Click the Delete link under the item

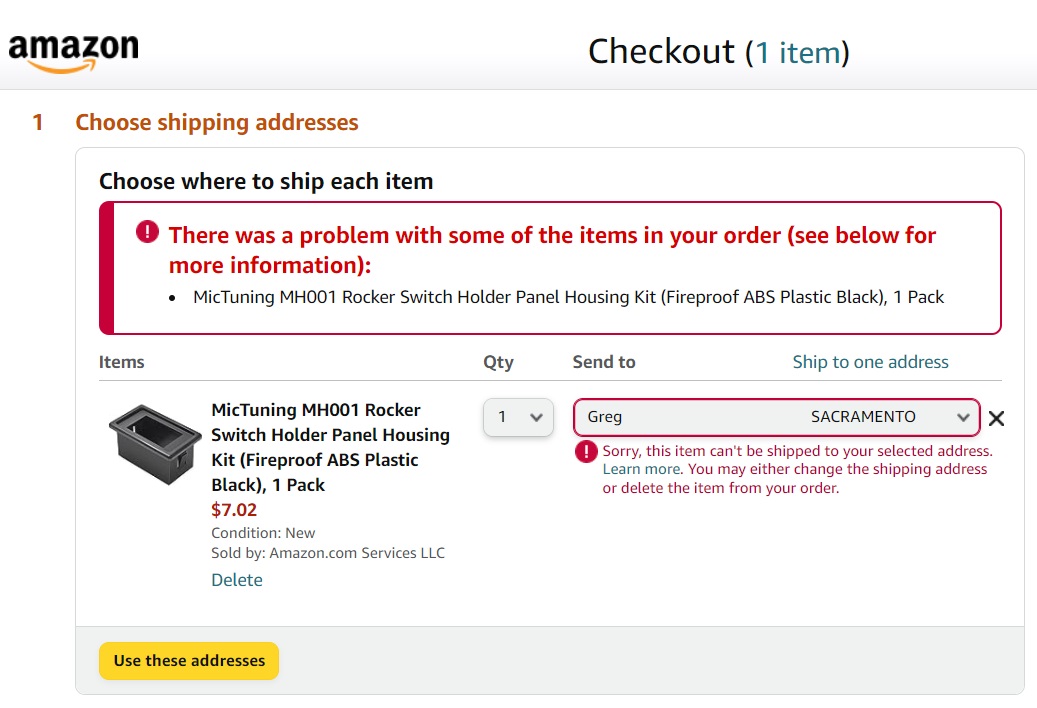click(x=237, y=580)
